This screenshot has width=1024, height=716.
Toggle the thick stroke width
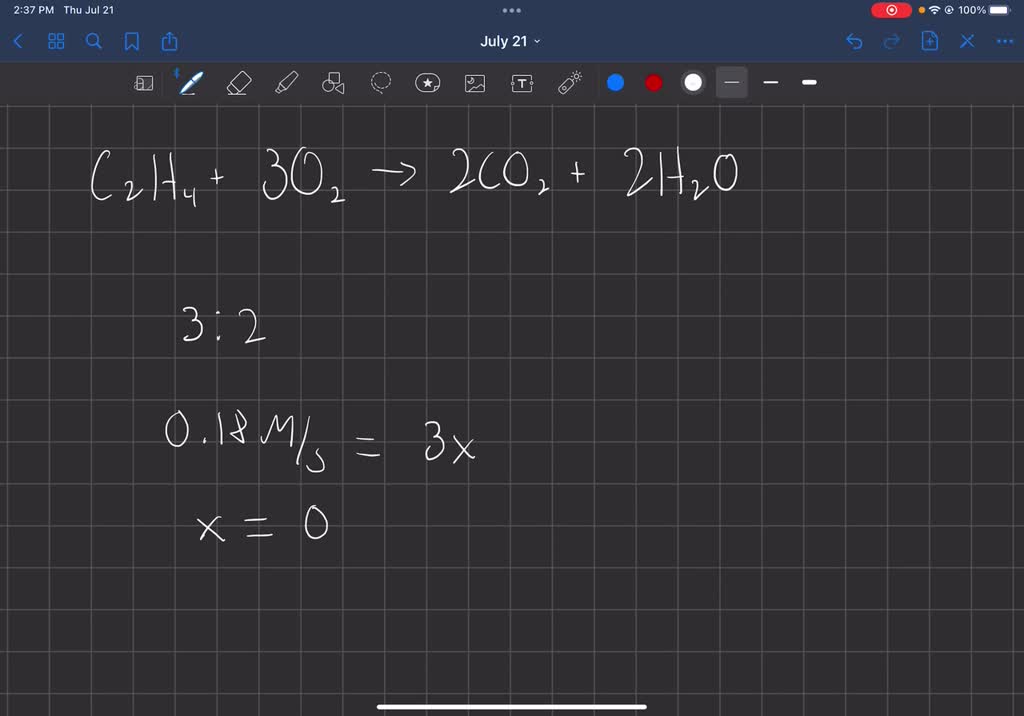(x=809, y=82)
